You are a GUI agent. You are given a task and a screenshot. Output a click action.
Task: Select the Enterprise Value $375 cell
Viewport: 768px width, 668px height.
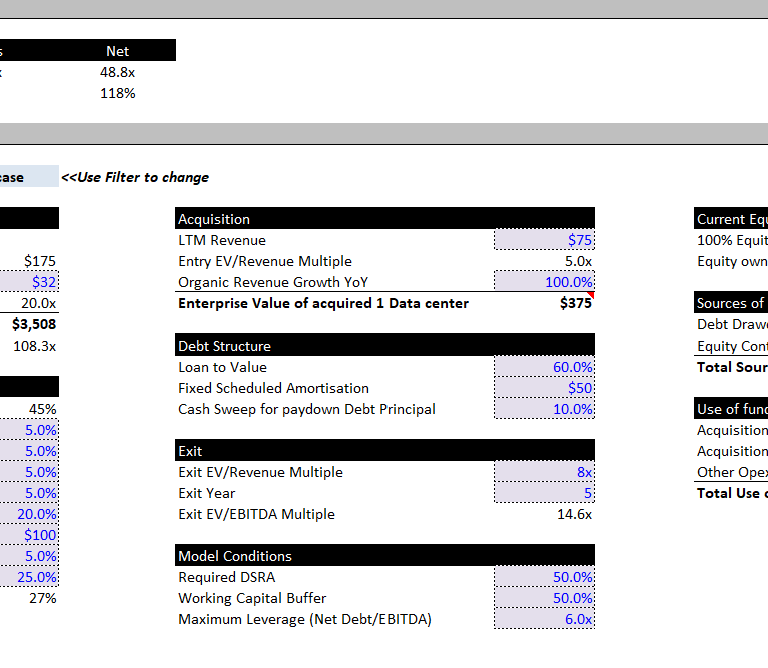(x=544, y=303)
